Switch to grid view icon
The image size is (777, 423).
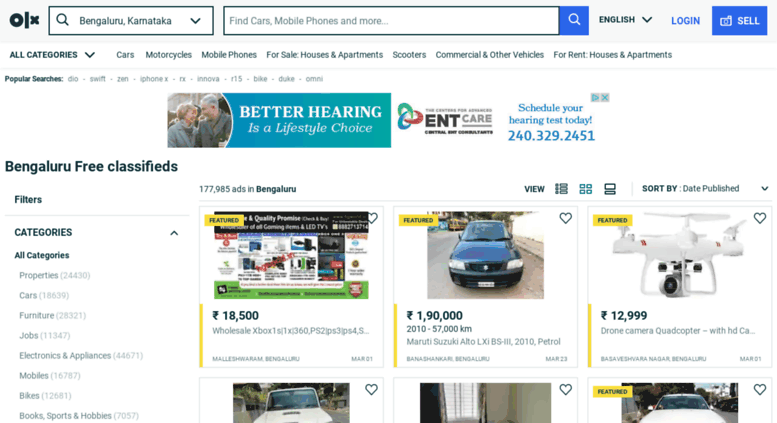click(x=586, y=189)
